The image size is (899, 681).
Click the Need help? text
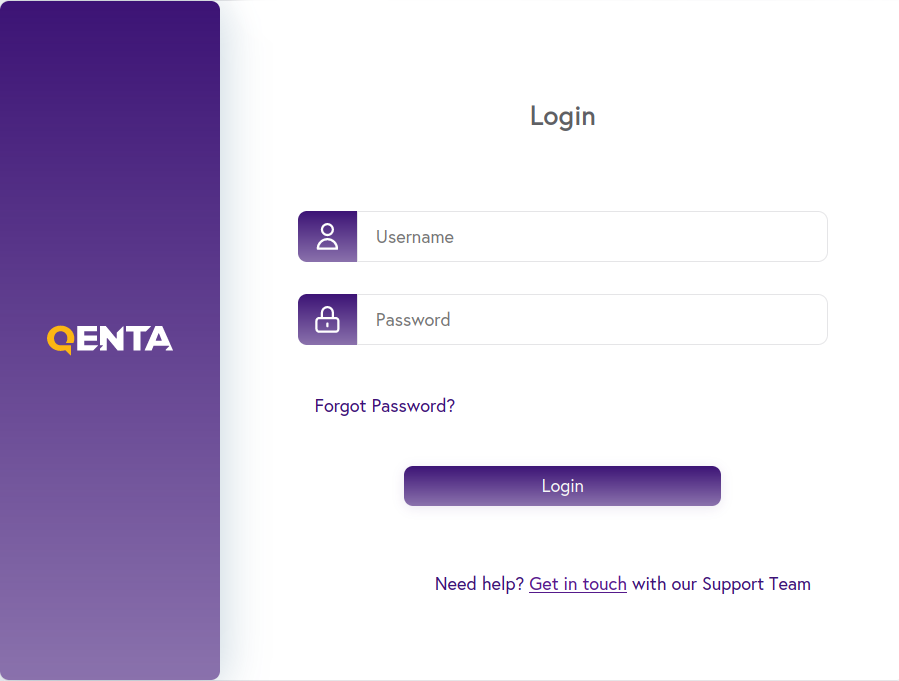point(479,584)
